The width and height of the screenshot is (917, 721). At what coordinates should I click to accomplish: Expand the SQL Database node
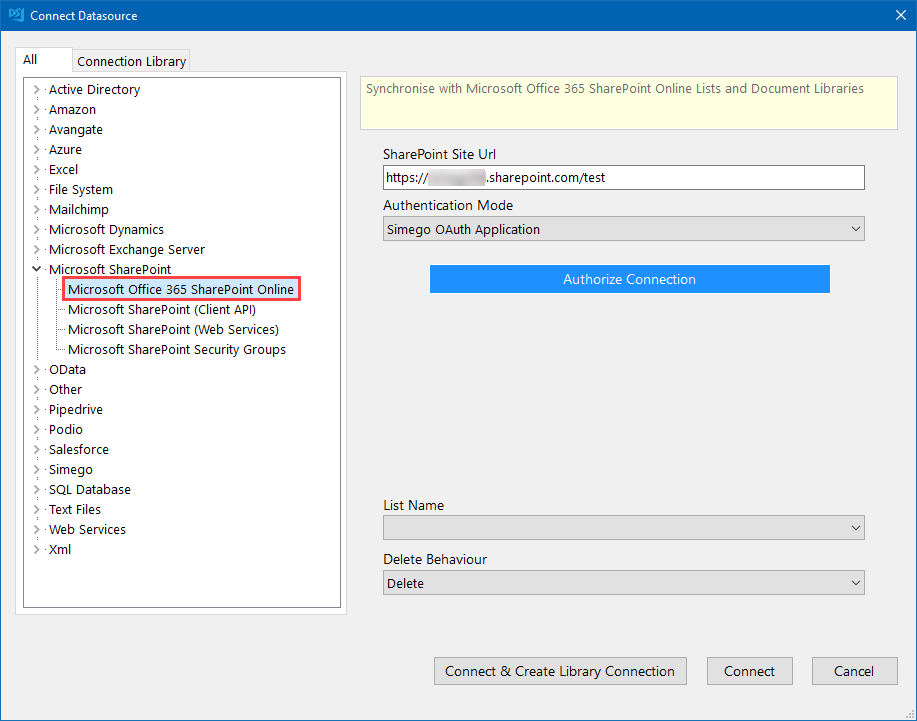(x=36, y=489)
